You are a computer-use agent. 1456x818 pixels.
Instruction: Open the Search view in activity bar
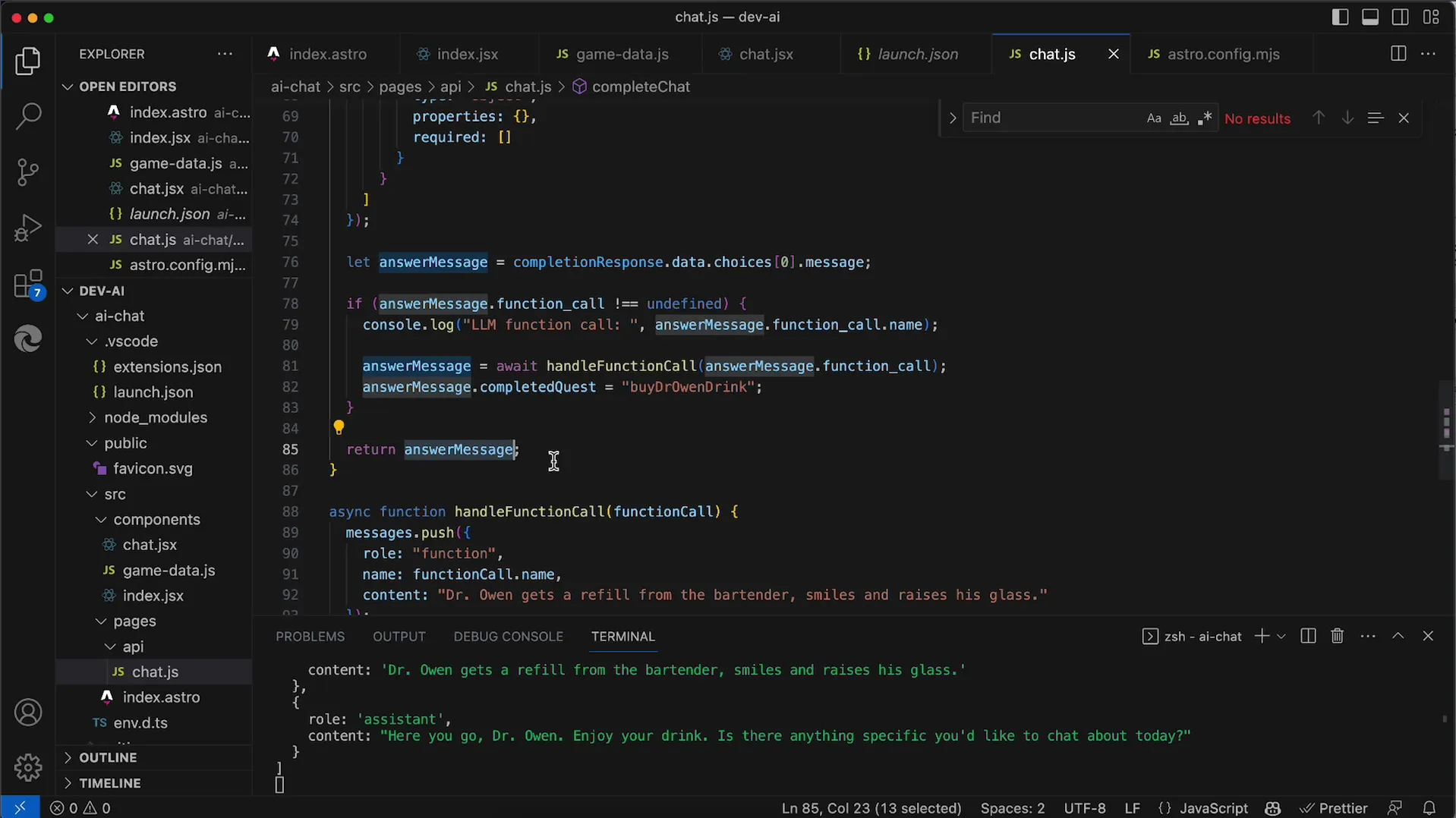click(28, 116)
